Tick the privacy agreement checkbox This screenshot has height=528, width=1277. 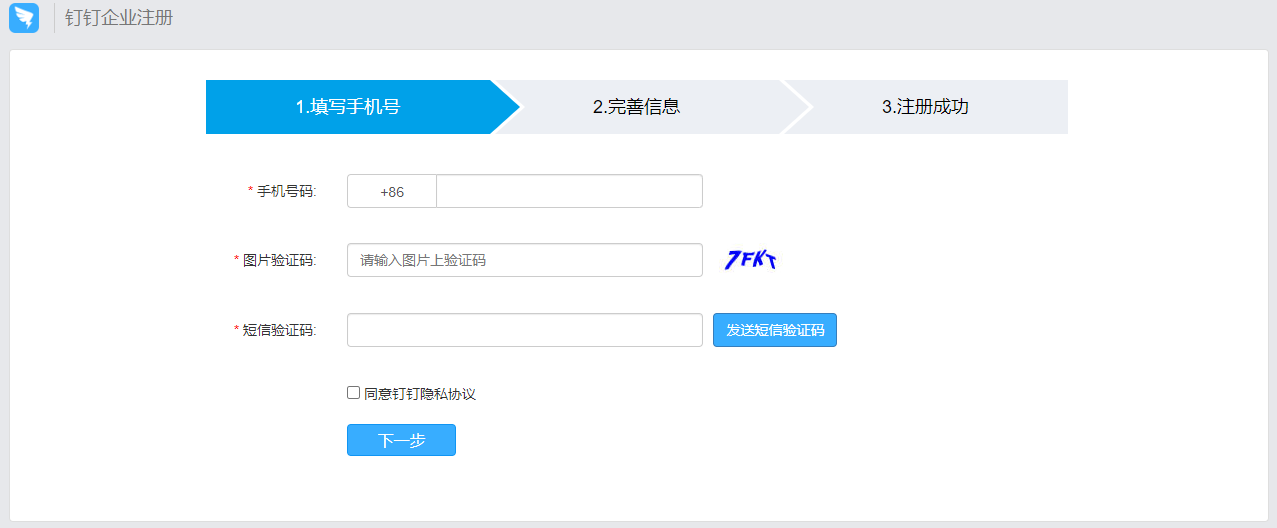tap(353, 393)
